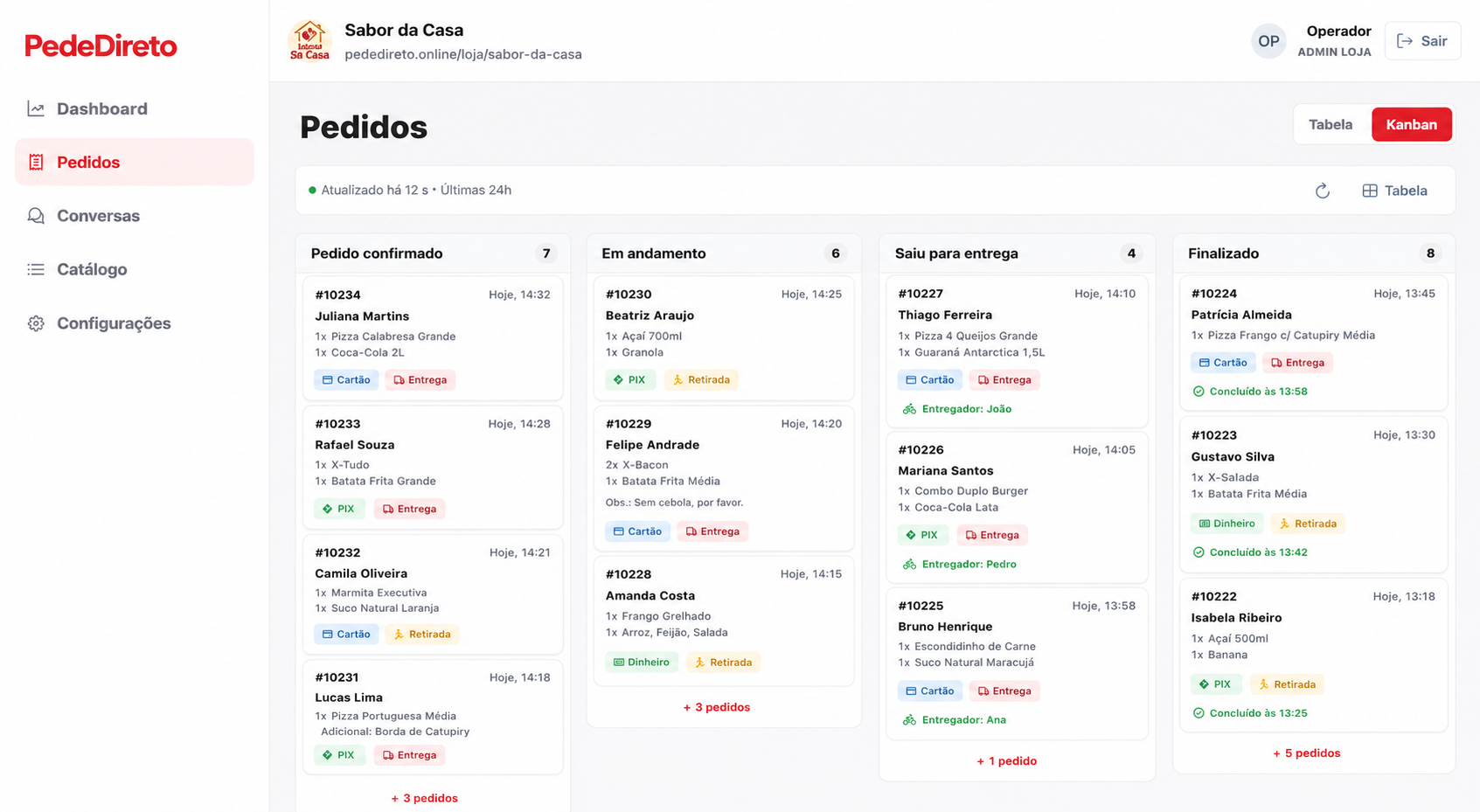This screenshot has width=1480, height=812.
Task: Open order #10231 Lucas Lima card
Action: coord(433,718)
